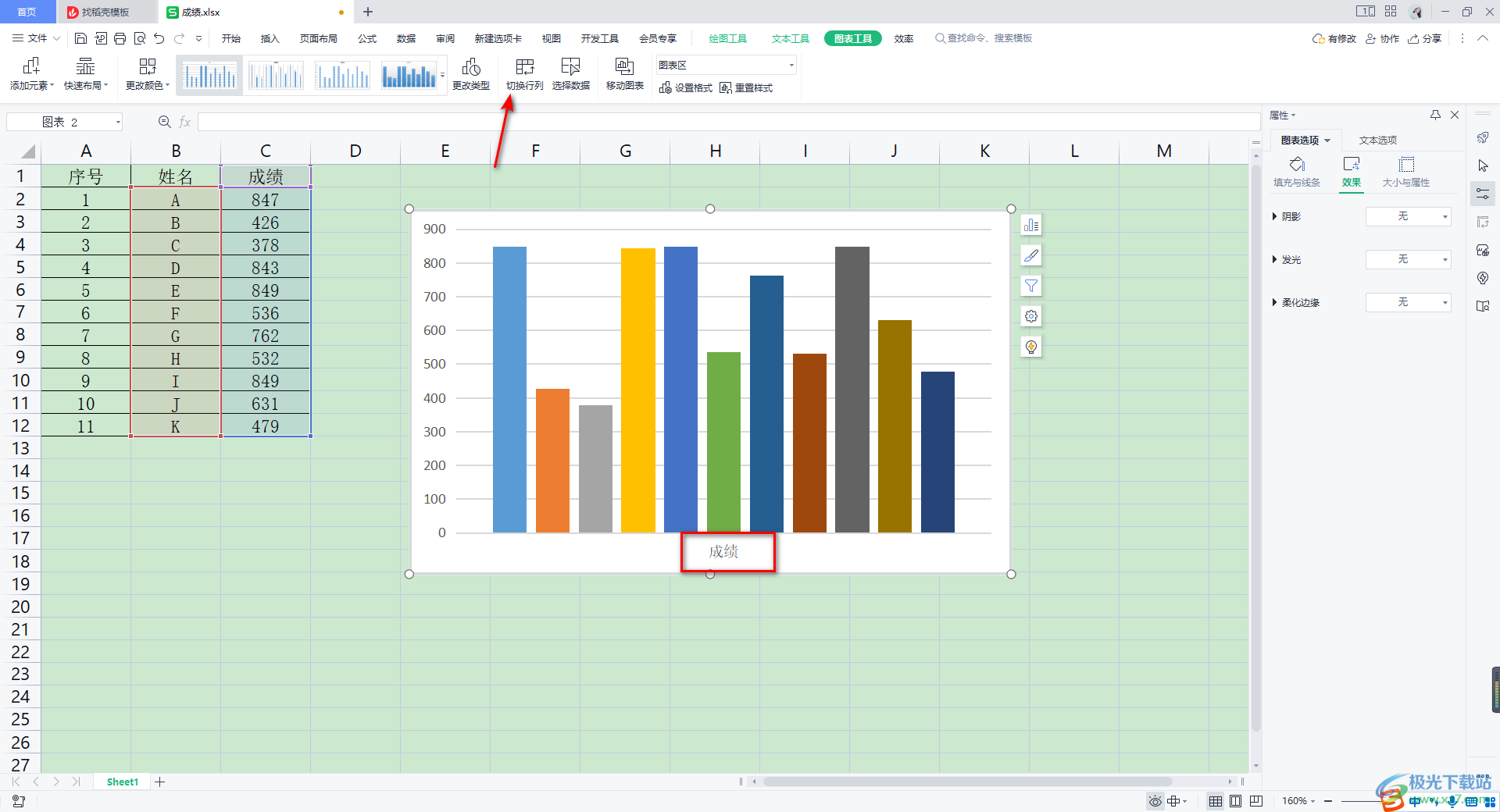Switch to page break preview in status bar
Viewport: 1500px width, 812px height.
pyautogui.click(x=1256, y=801)
